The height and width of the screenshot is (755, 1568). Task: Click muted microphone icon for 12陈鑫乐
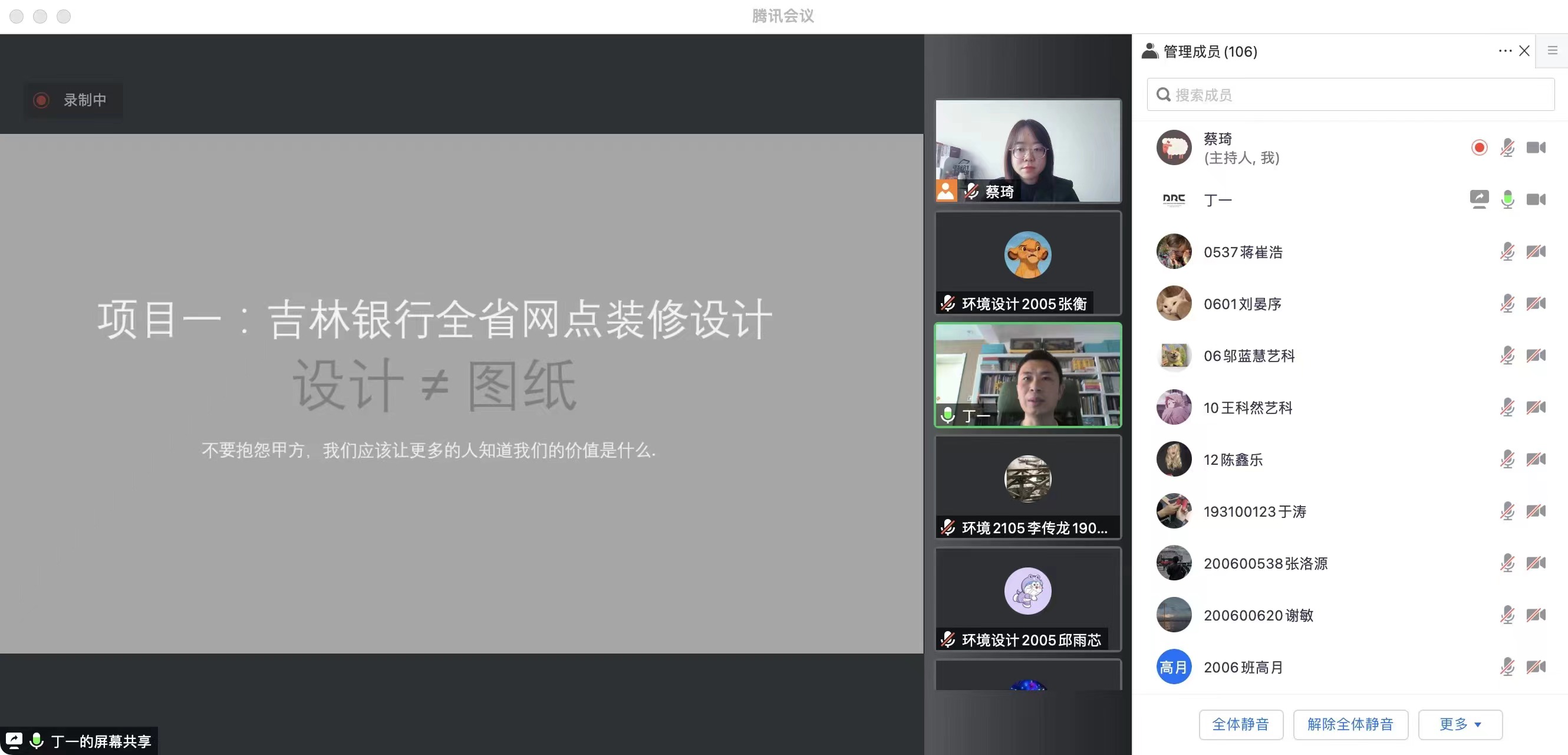(x=1507, y=459)
